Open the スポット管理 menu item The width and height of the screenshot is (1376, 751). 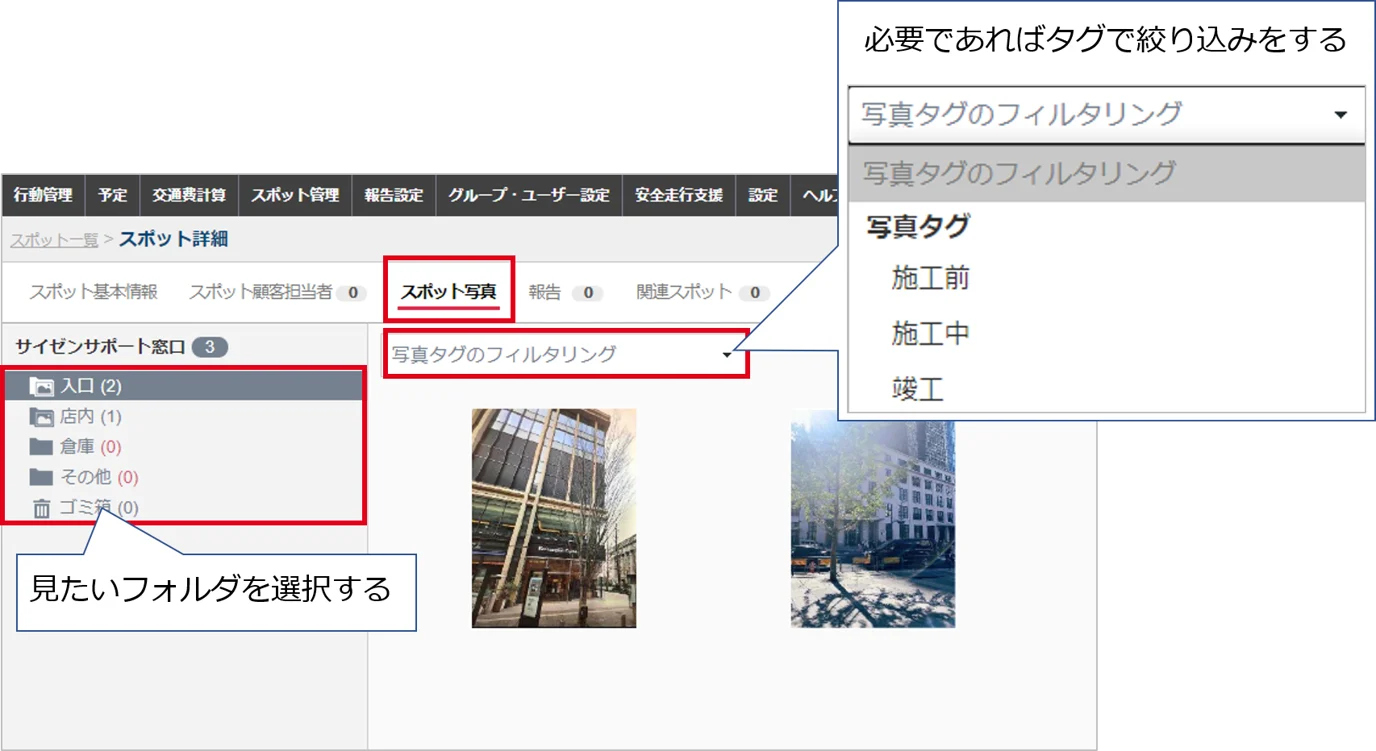pos(295,196)
